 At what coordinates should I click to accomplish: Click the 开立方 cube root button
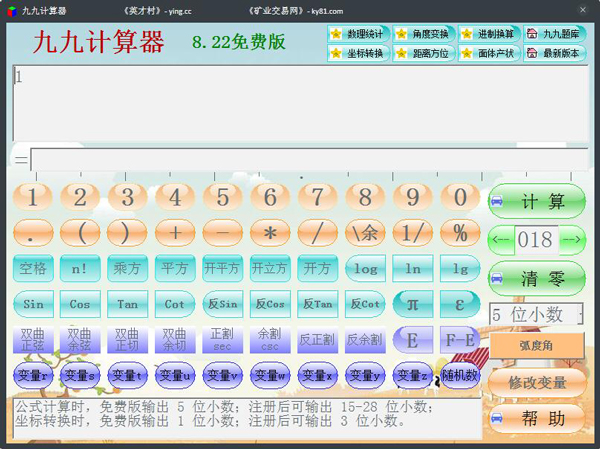pyautogui.click(x=270, y=268)
